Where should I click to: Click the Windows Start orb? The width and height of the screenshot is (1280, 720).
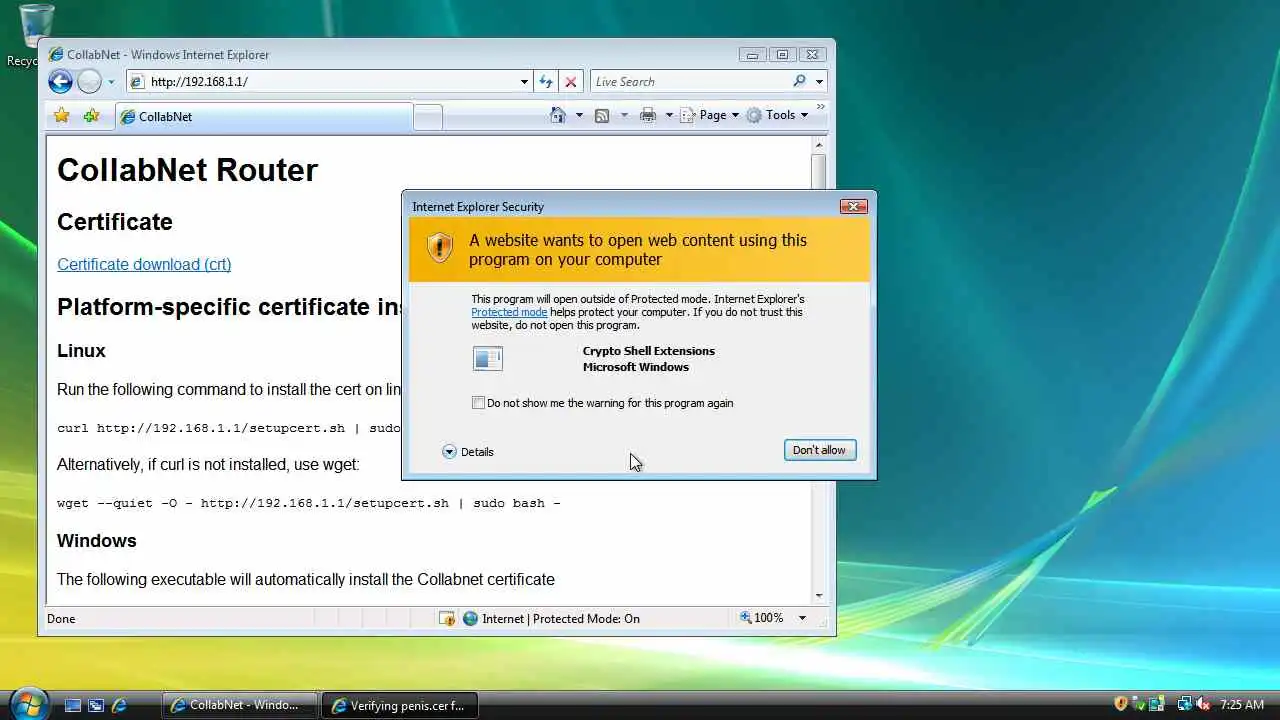pyautogui.click(x=28, y=703)
